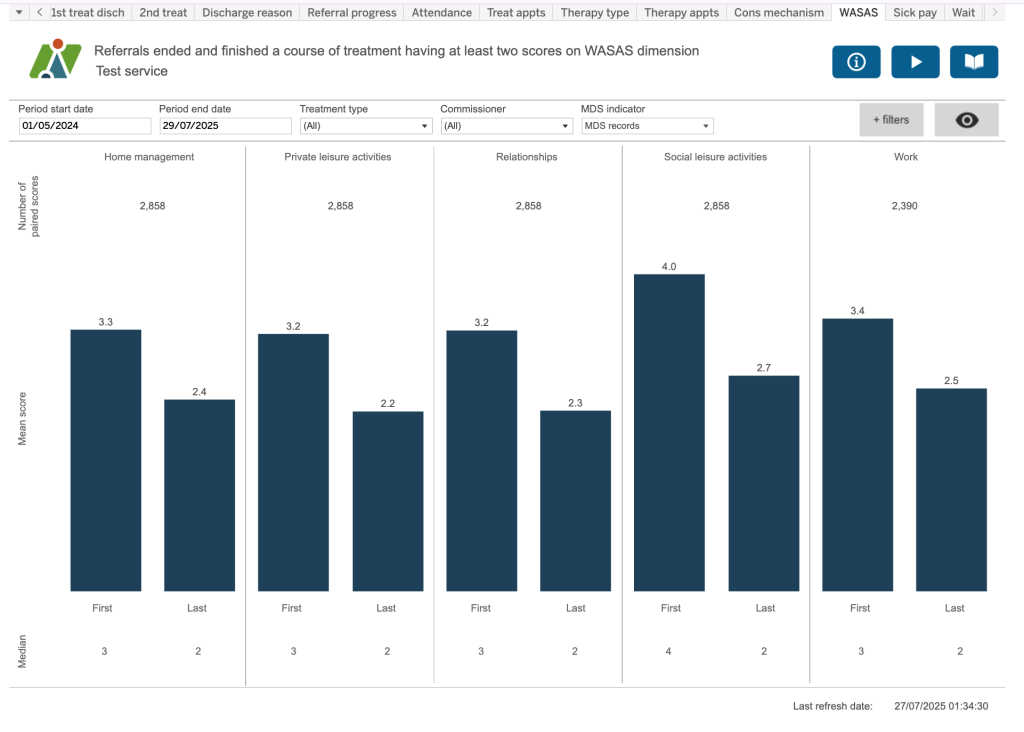Expand the Treatment type dropdown
This screenshot has height=732, width=1024.
(x=366, y=126)
